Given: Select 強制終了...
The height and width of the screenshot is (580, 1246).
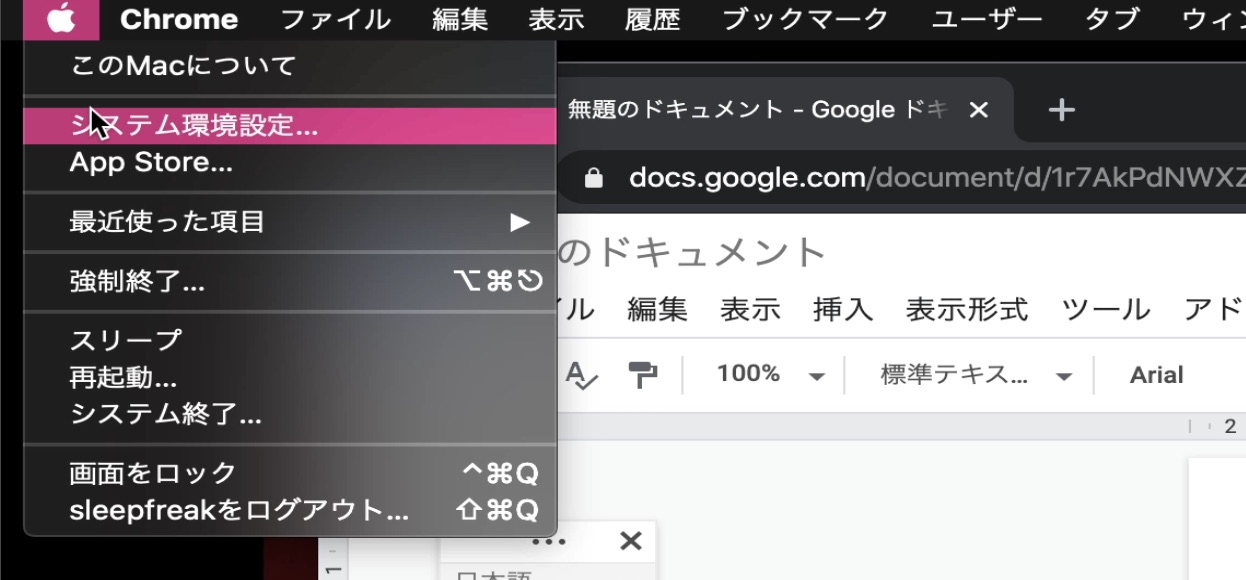Looking at the screenshot, I should pos(290,282).
